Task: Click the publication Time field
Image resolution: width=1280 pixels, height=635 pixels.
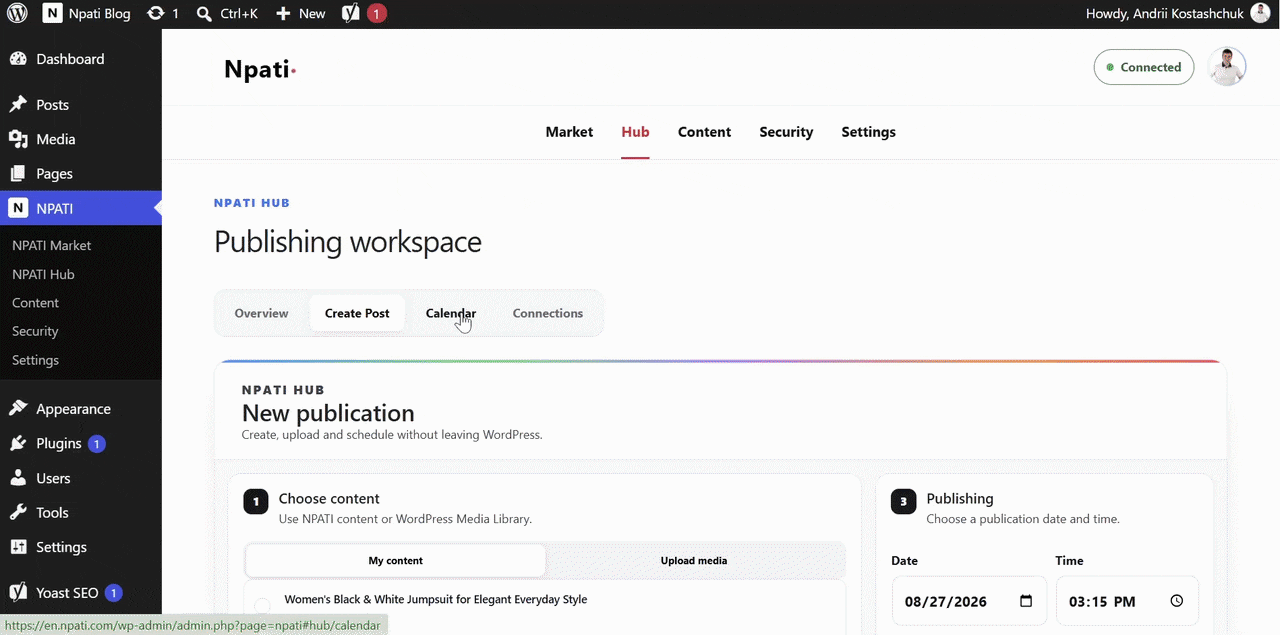Action: [1127, 601]
